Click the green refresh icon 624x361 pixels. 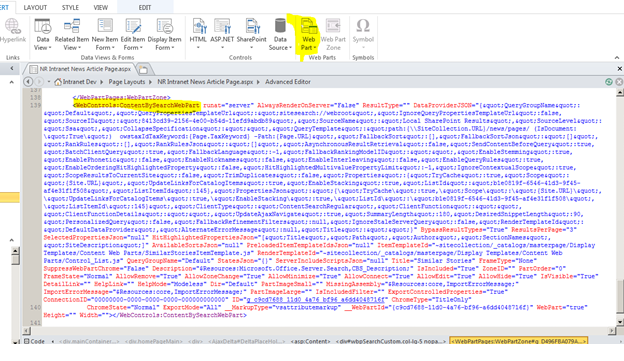[608, 82]
